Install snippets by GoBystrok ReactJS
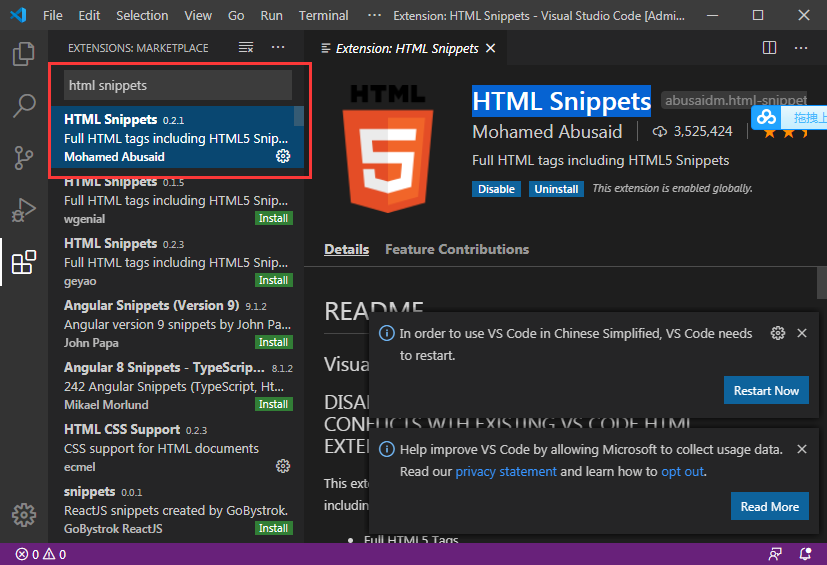827x565 pixels. [273, 528]
